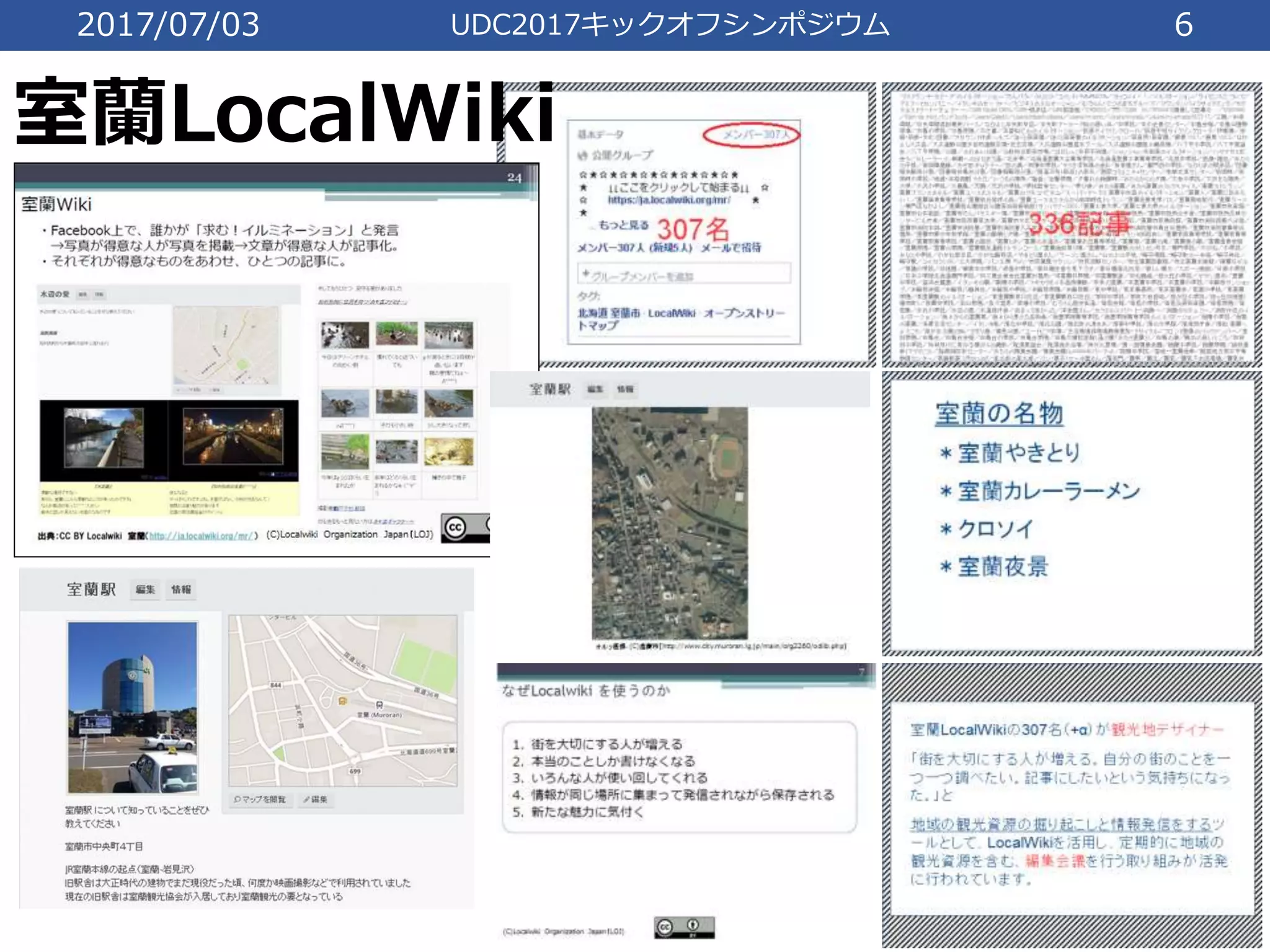This screenshot has height=952, width=1270.
Task: Click red 観光地デザイナー text
Action: pyautogui.click(x=1167, y=729)
